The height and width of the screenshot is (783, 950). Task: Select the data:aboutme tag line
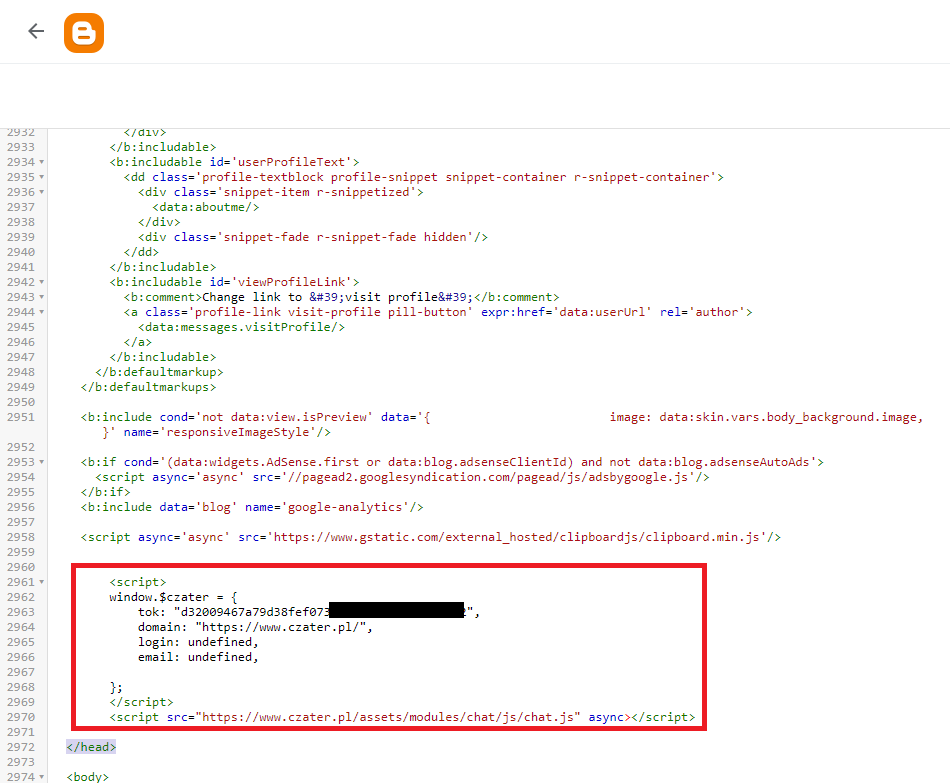coord(206,207)
